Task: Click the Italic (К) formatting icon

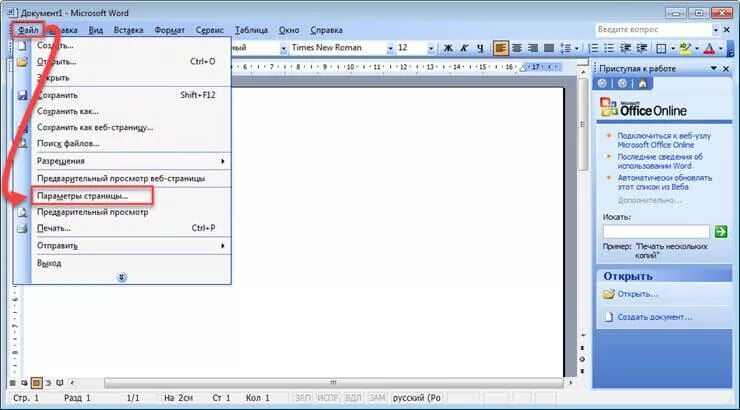Action: click(464, 48)
